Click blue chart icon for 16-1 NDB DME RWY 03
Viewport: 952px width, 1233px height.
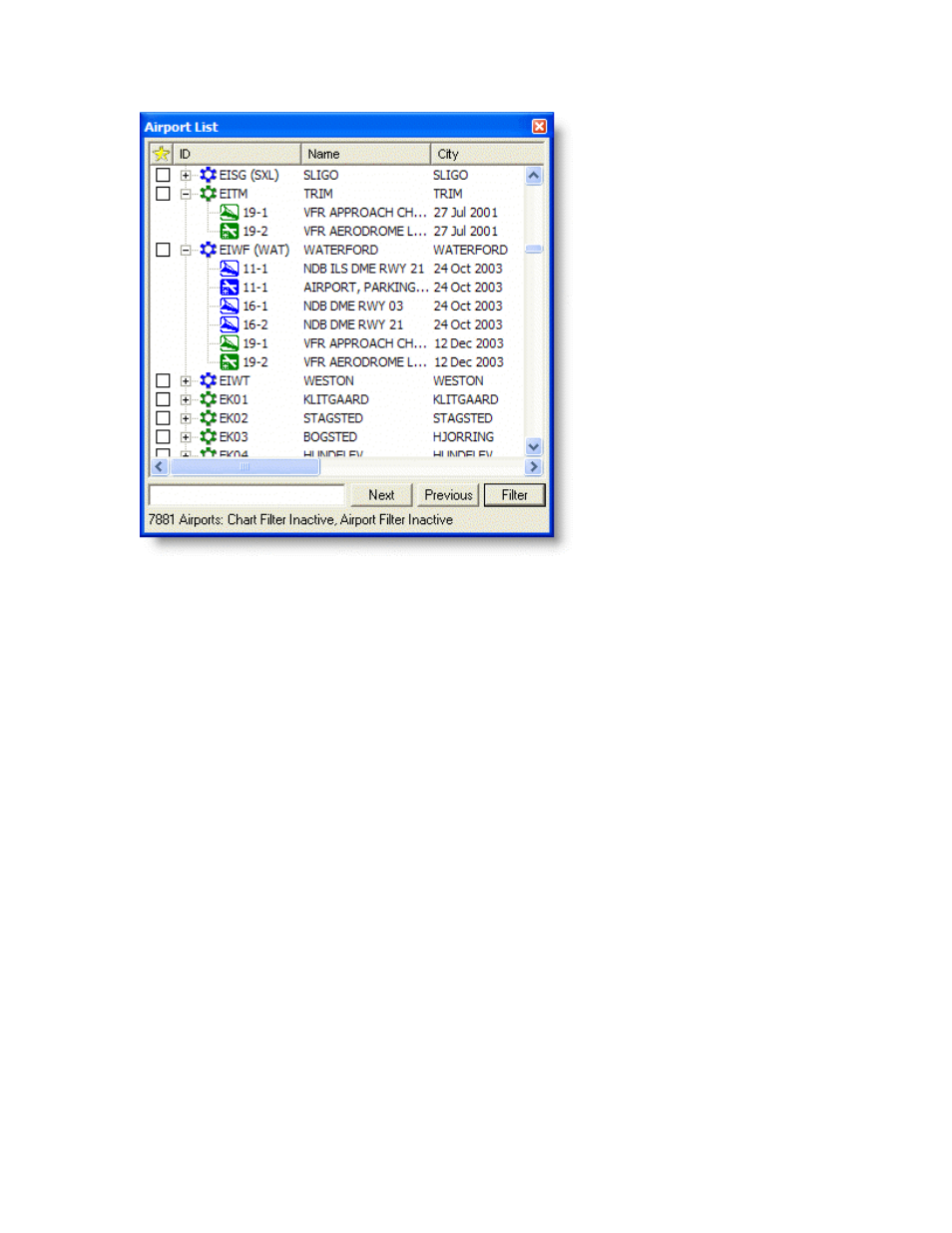click(x=230, y=306)
